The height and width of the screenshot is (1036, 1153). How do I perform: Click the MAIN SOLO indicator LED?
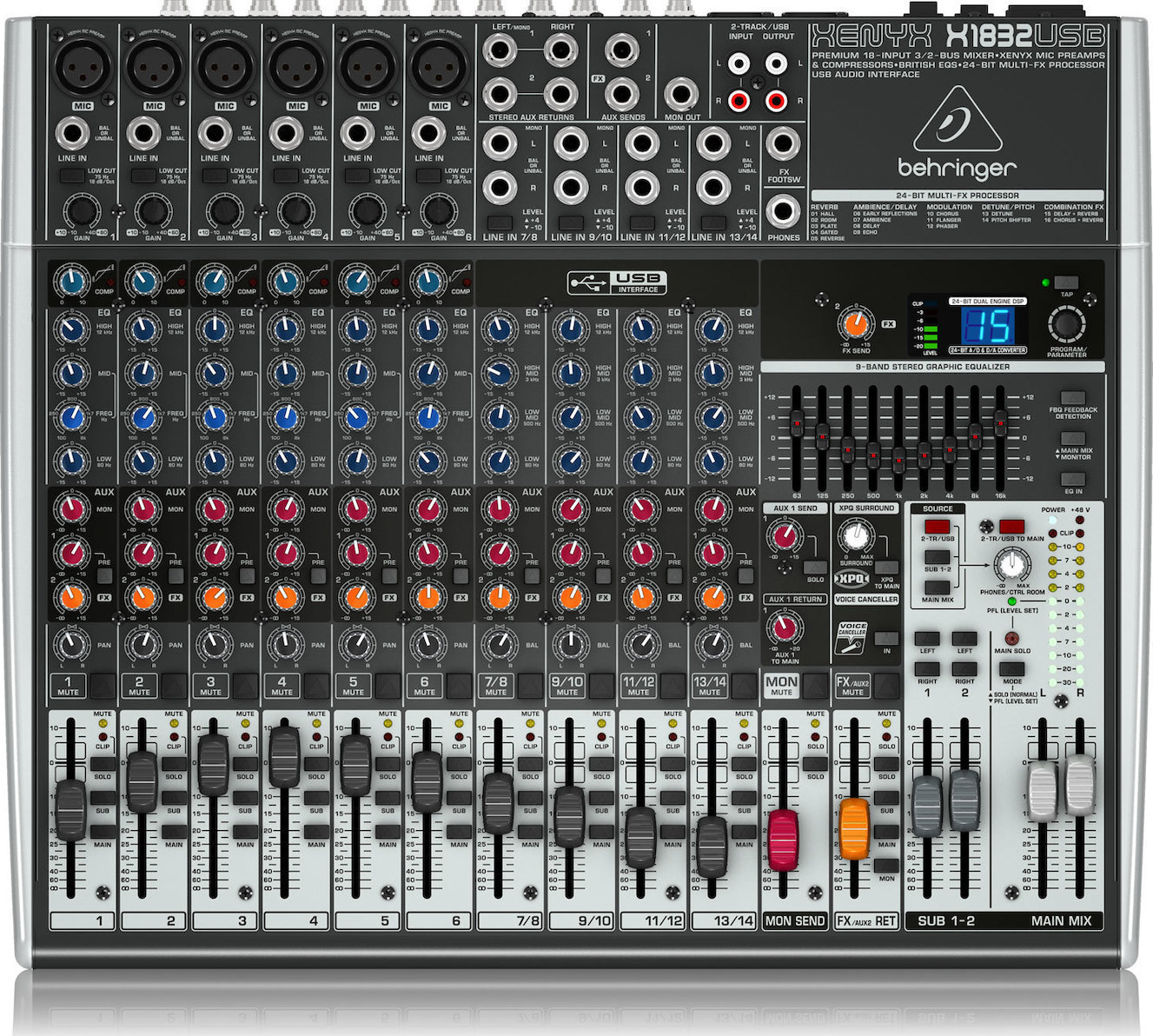pos(1011,639)
